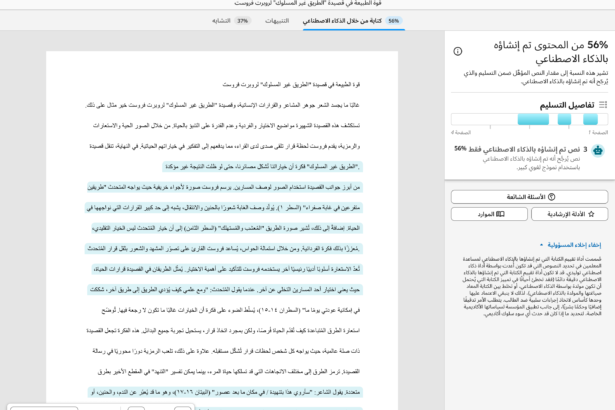Open الأسئلة الشائعة button
This screenshot has width=615, height=410.
click(529, 197)
